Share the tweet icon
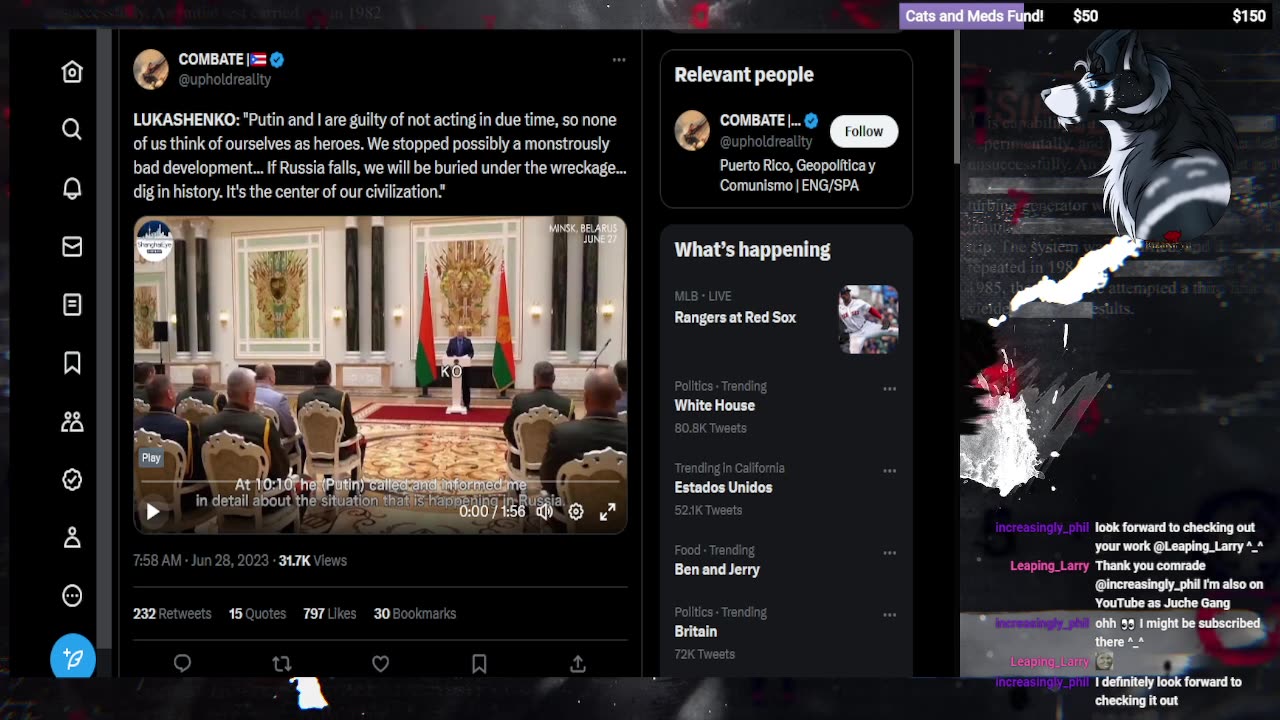The image size is (1280, 720). (x=578, y=664)
